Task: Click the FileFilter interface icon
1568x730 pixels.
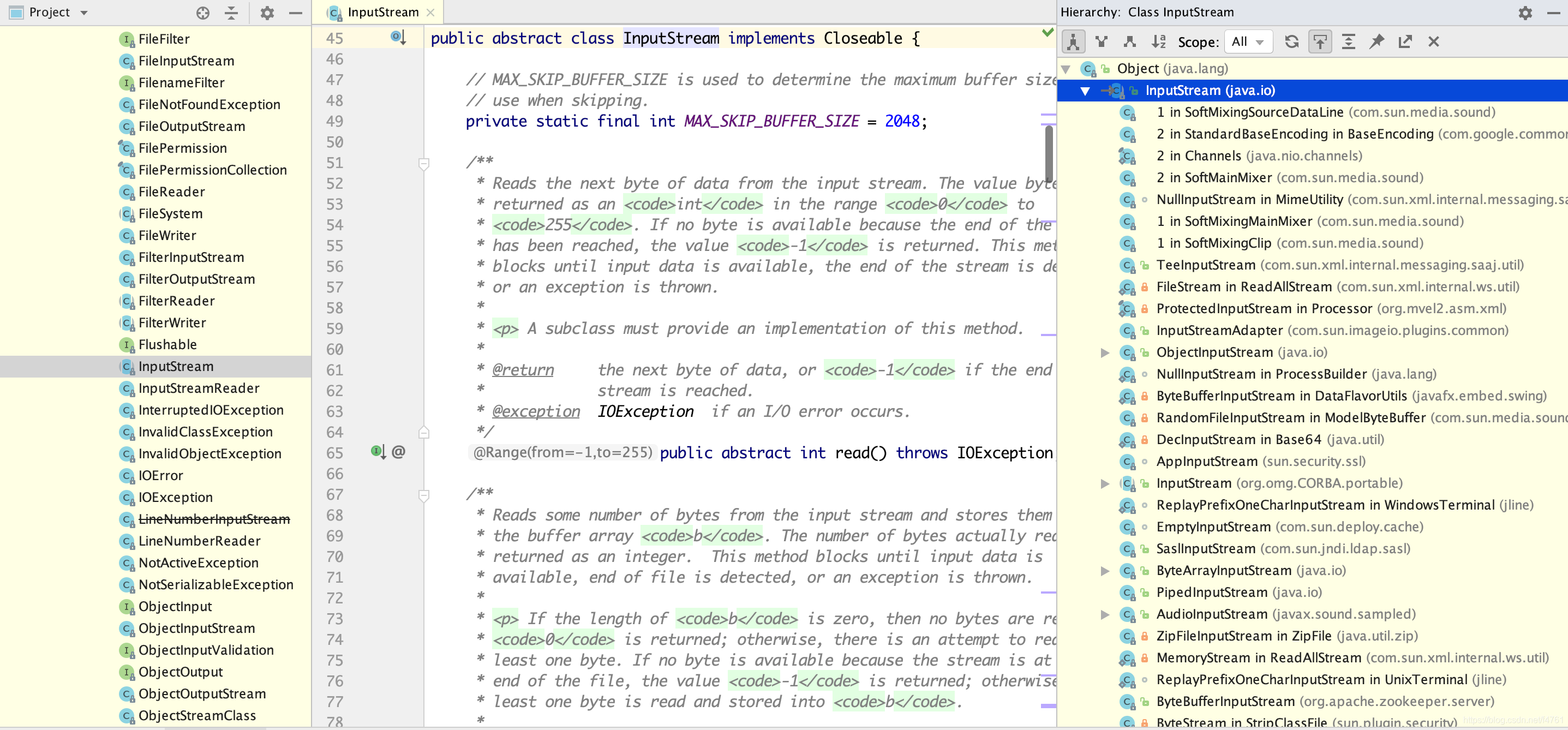Action: (127, 39)
